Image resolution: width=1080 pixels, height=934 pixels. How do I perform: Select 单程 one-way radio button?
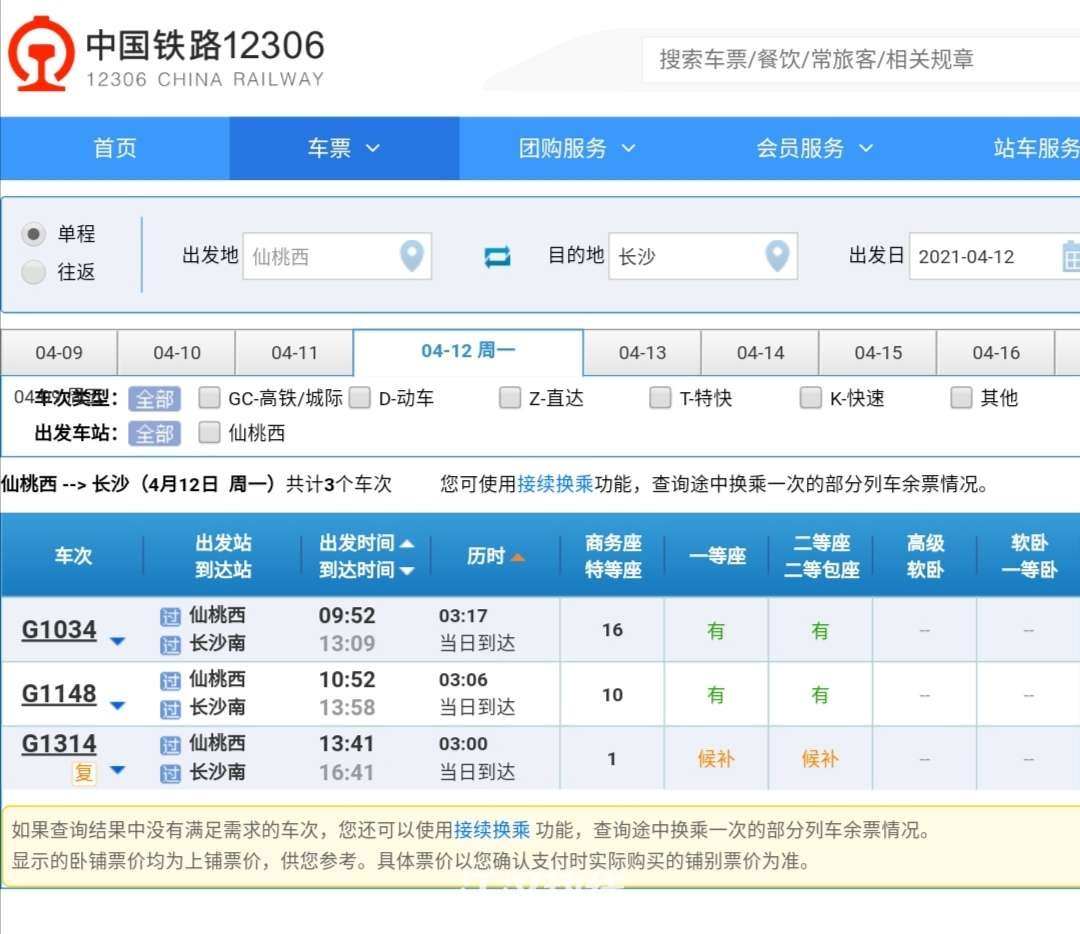click(33, 234)
